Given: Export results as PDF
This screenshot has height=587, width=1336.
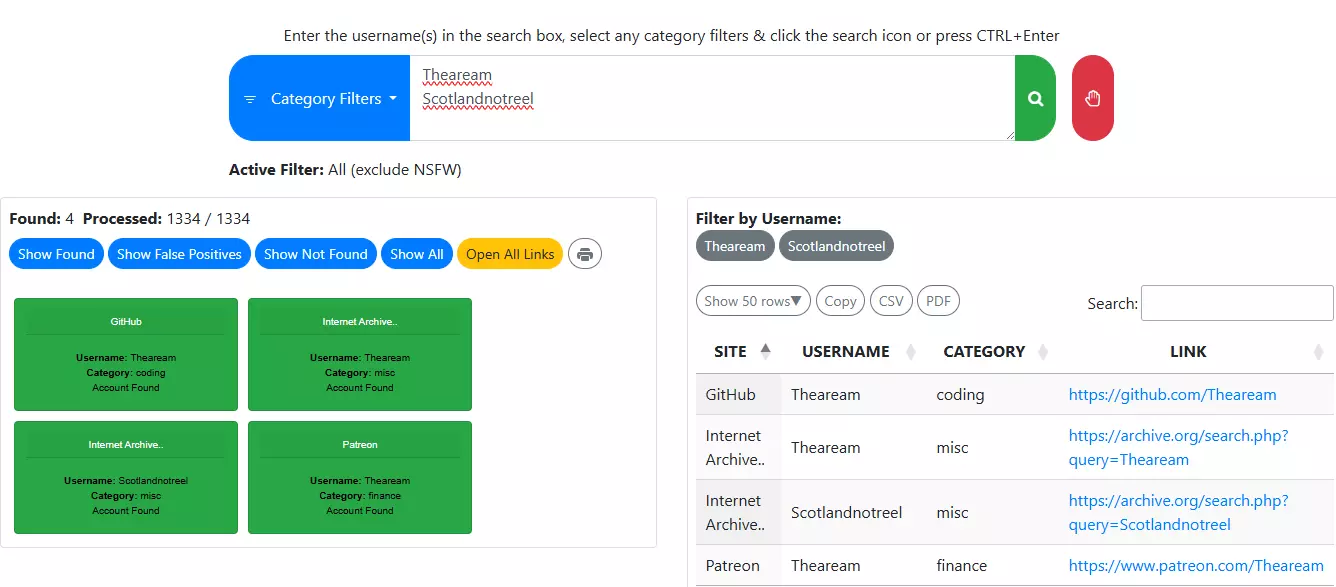Looking at the screenshot, I should point(938,301).
